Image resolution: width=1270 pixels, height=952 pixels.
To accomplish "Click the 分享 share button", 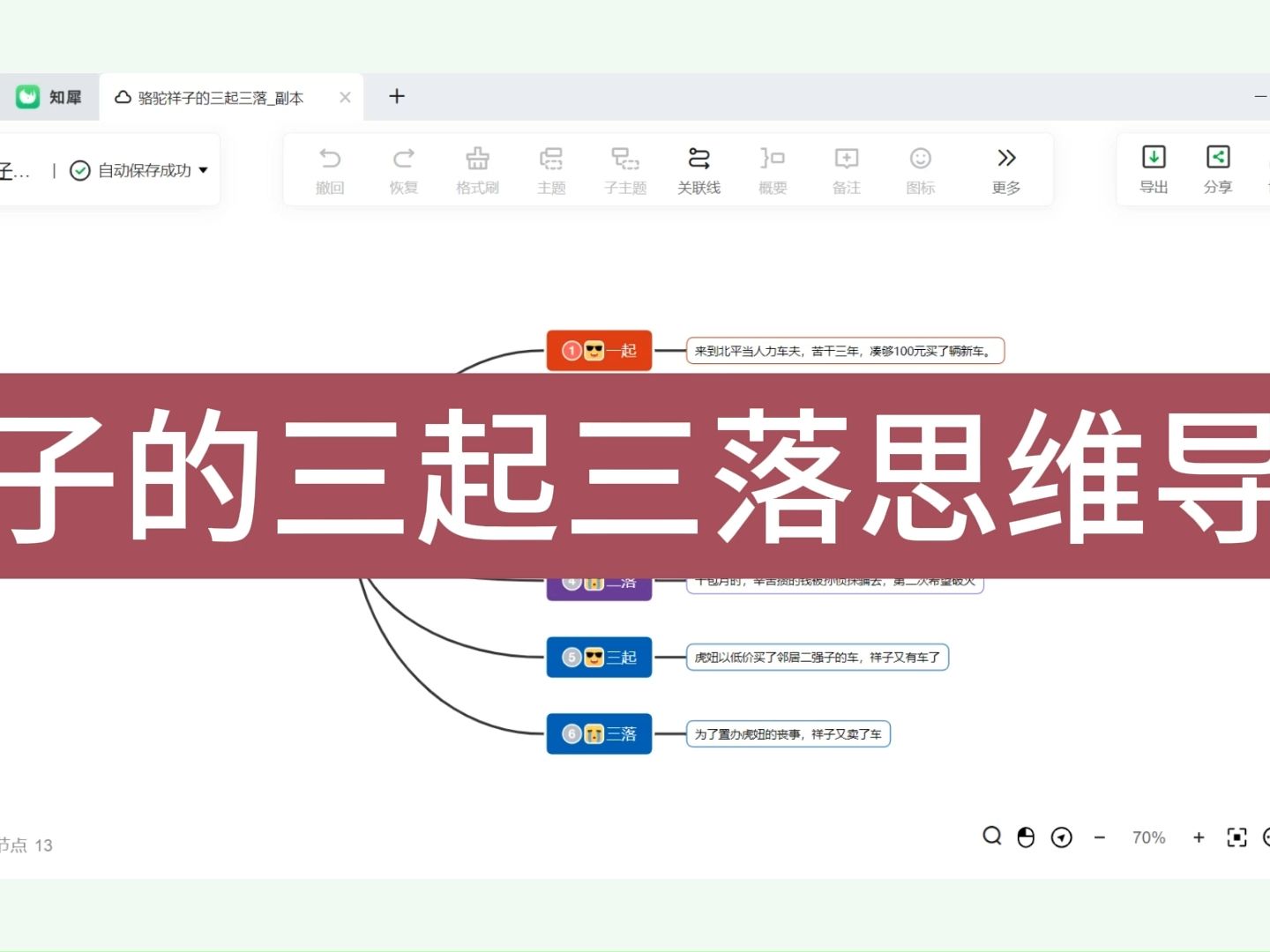I will (x=1218, y=170).
